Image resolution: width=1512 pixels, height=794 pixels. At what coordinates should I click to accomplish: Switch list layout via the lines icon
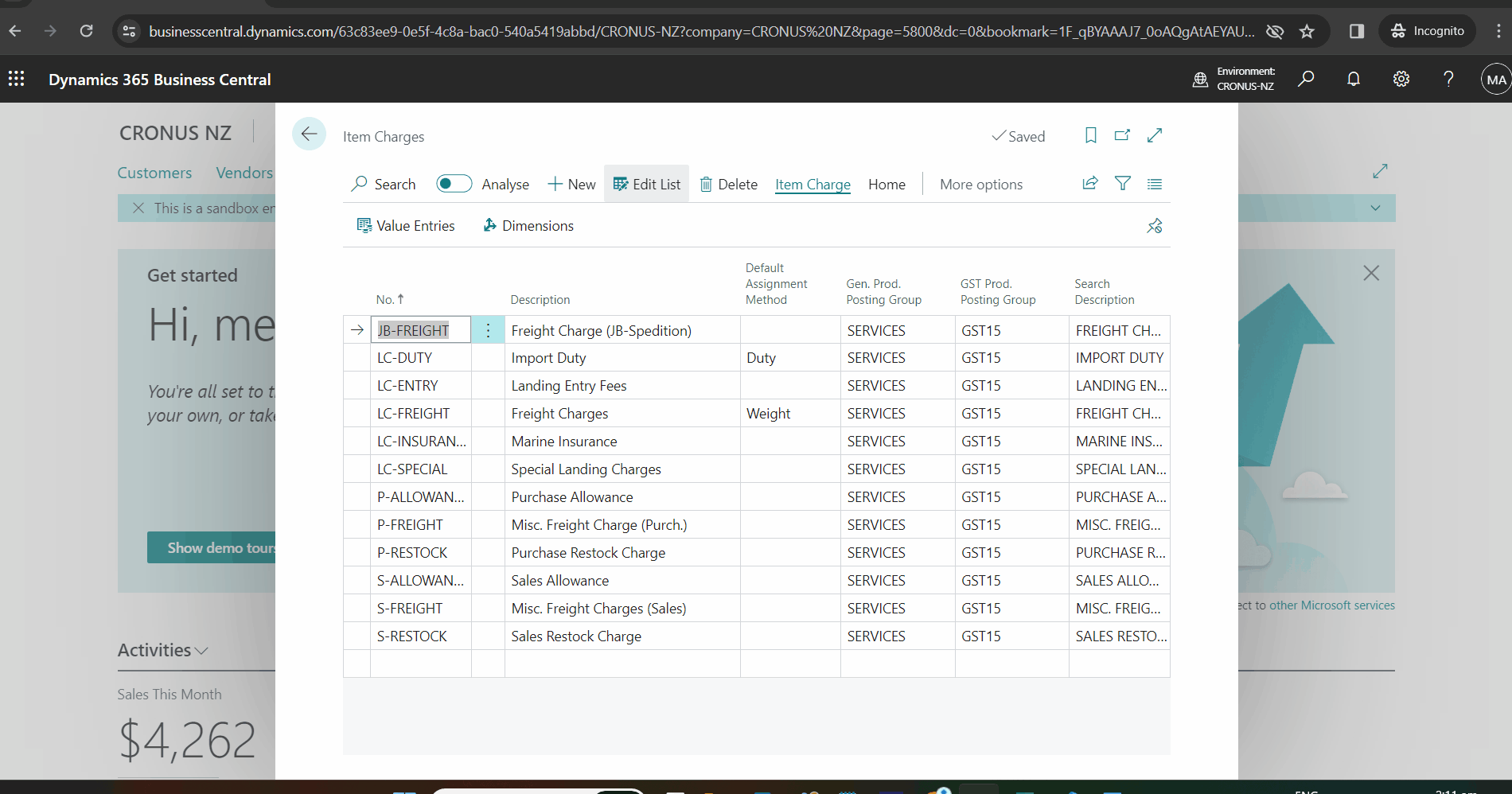pyautogui.click(x=1155, y=184)
